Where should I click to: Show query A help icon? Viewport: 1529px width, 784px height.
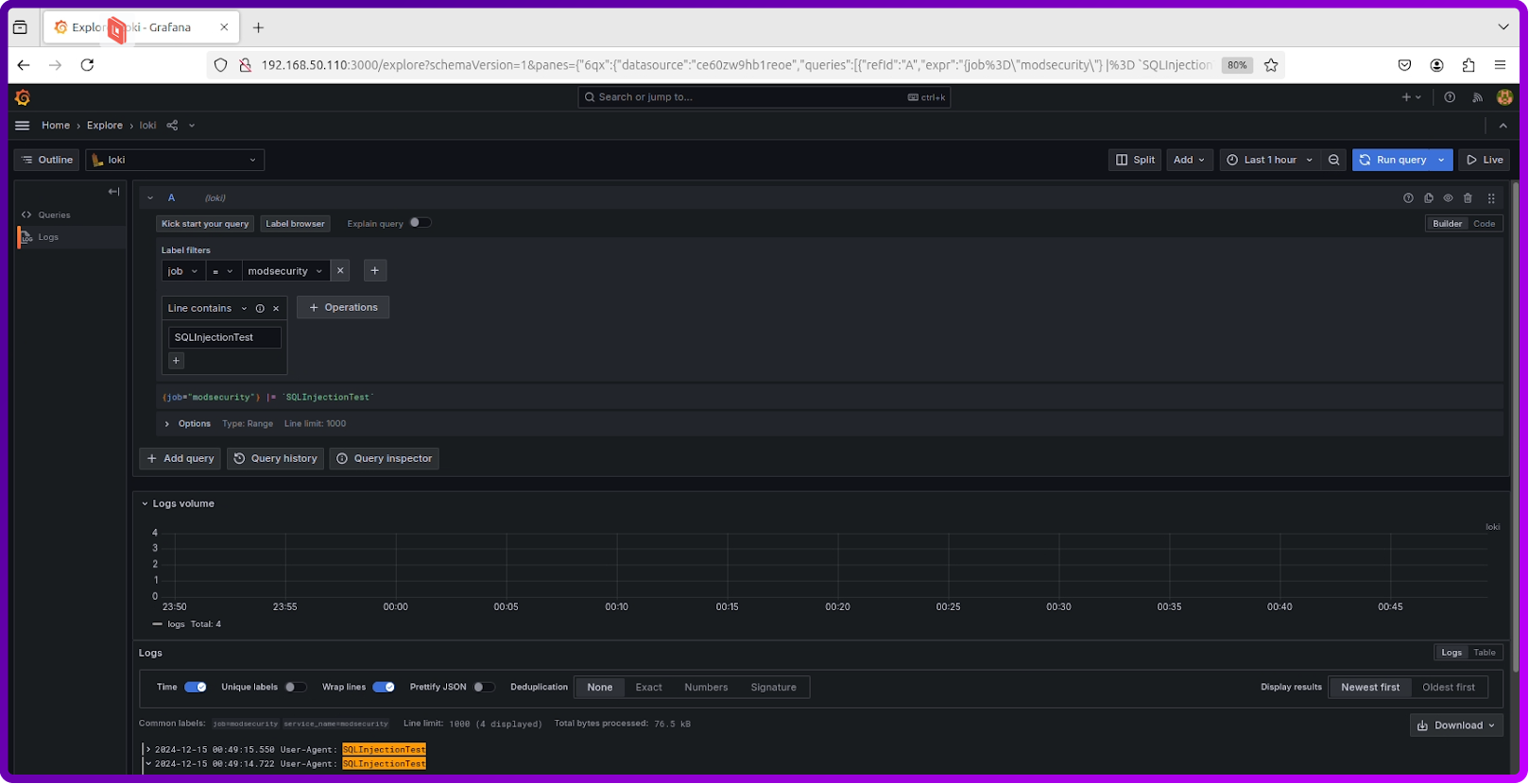(x=1408, y=198)
